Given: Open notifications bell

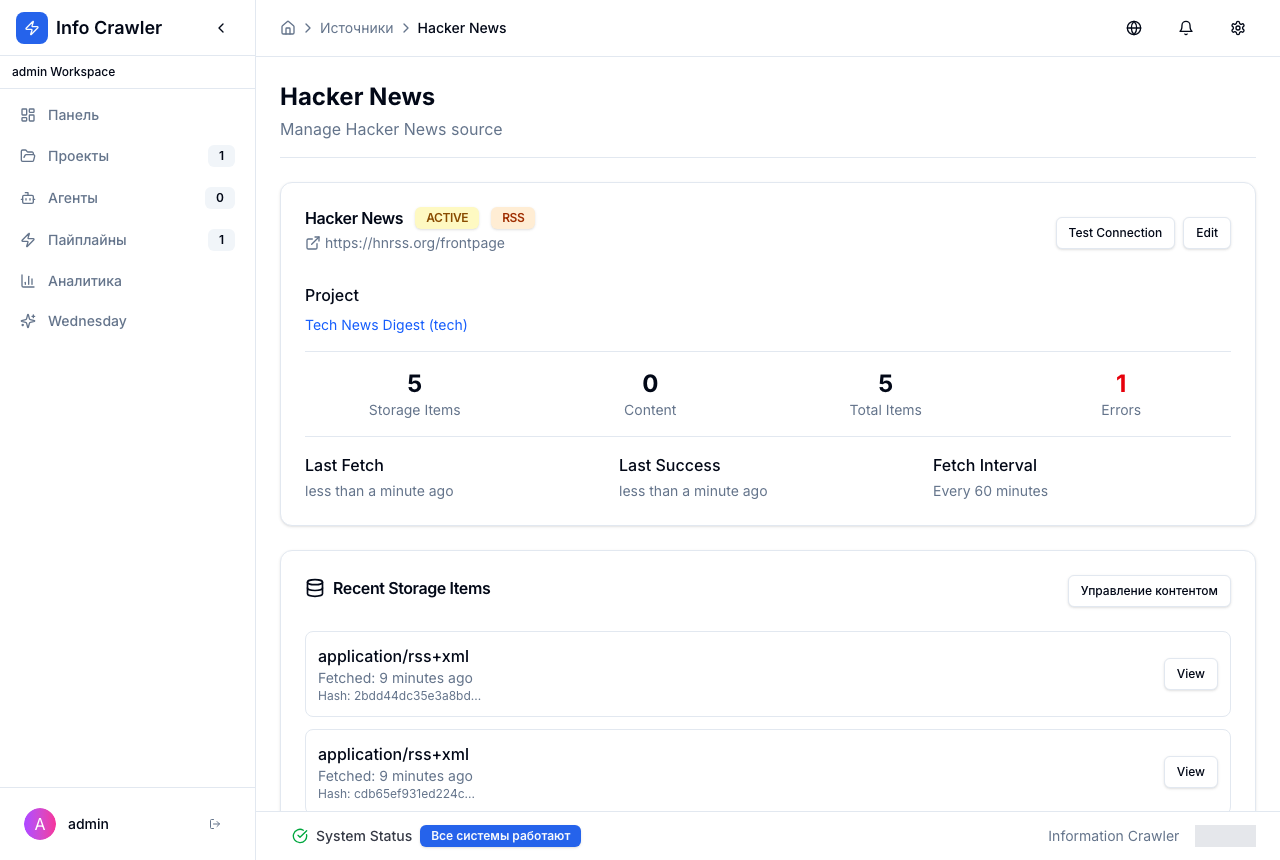Looking at the screenshot, I should (1186, 28).
